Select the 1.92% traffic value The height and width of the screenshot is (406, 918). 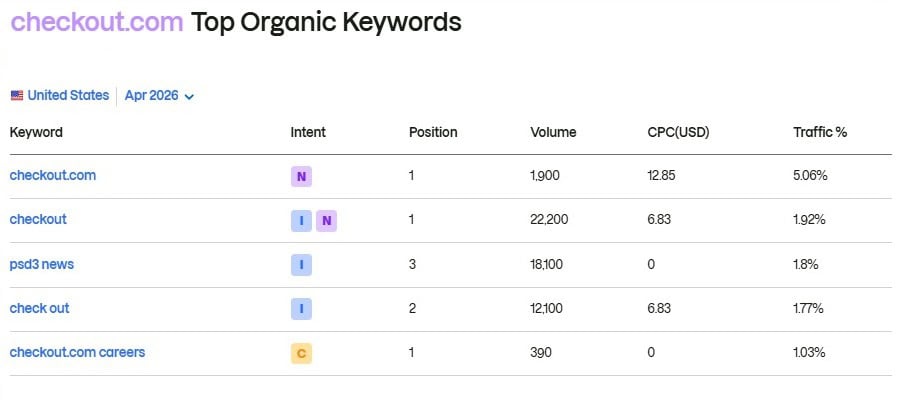(x=809, y=219)
